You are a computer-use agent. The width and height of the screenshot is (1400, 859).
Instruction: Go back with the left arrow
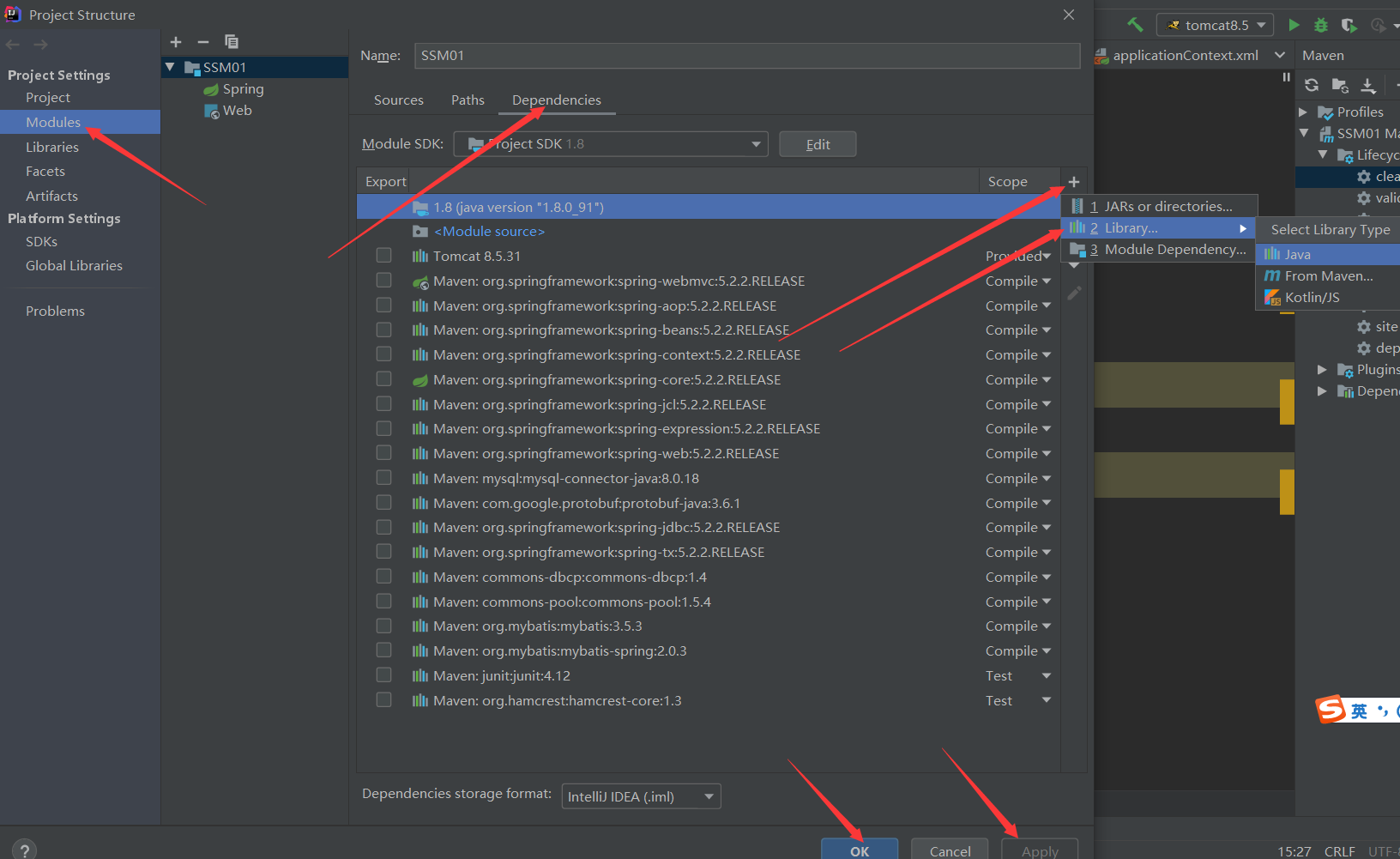pyautogui.click(x=13, y=45)
